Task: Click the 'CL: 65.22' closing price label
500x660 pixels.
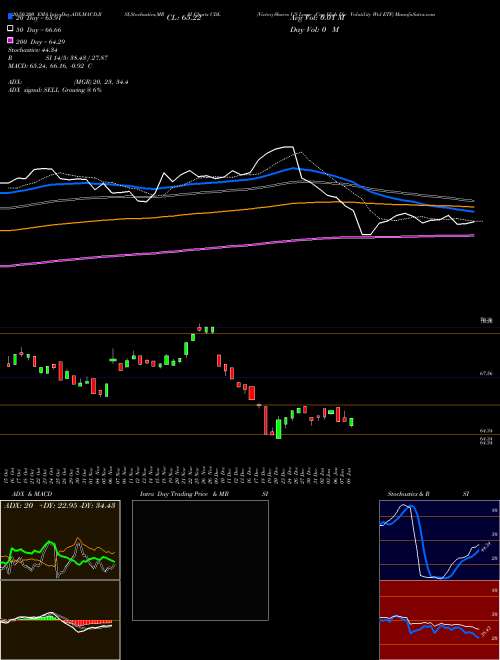Action: 184,18
